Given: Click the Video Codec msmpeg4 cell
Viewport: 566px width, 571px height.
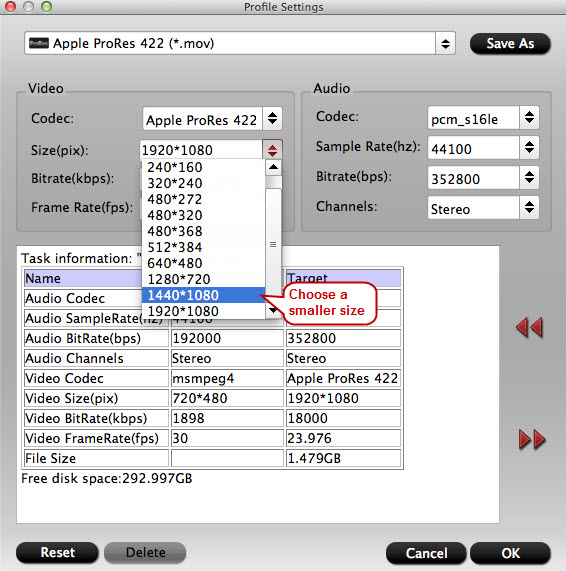Looking at the screenshot, I should point(227,378).
